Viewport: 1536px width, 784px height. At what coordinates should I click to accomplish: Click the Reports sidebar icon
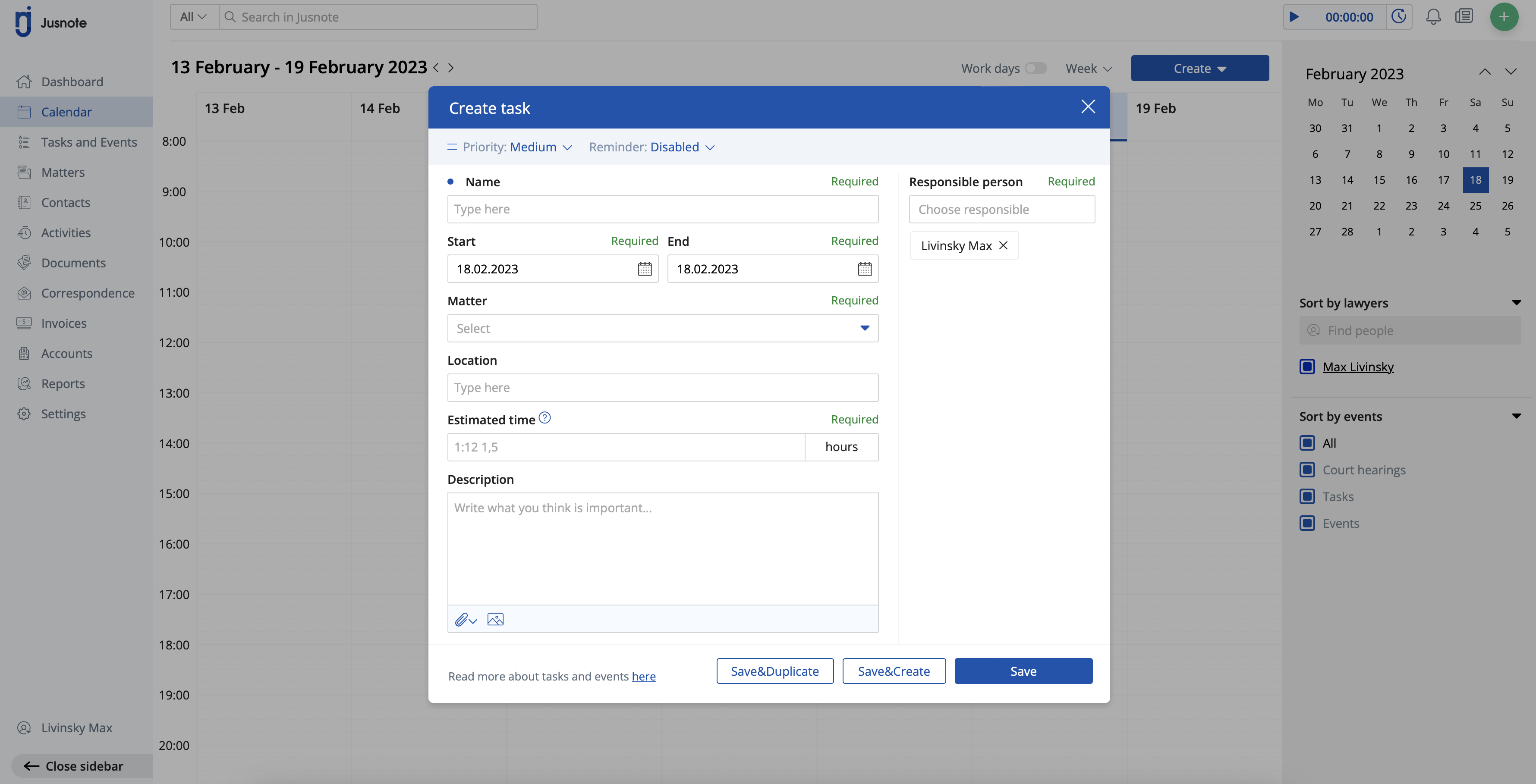pos(24,384)
